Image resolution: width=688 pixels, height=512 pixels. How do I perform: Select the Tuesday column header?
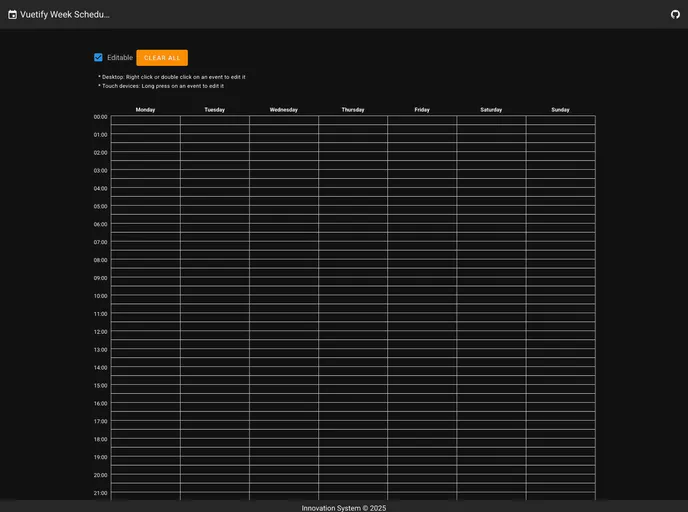pyautogui.click(x=215, y=110)
